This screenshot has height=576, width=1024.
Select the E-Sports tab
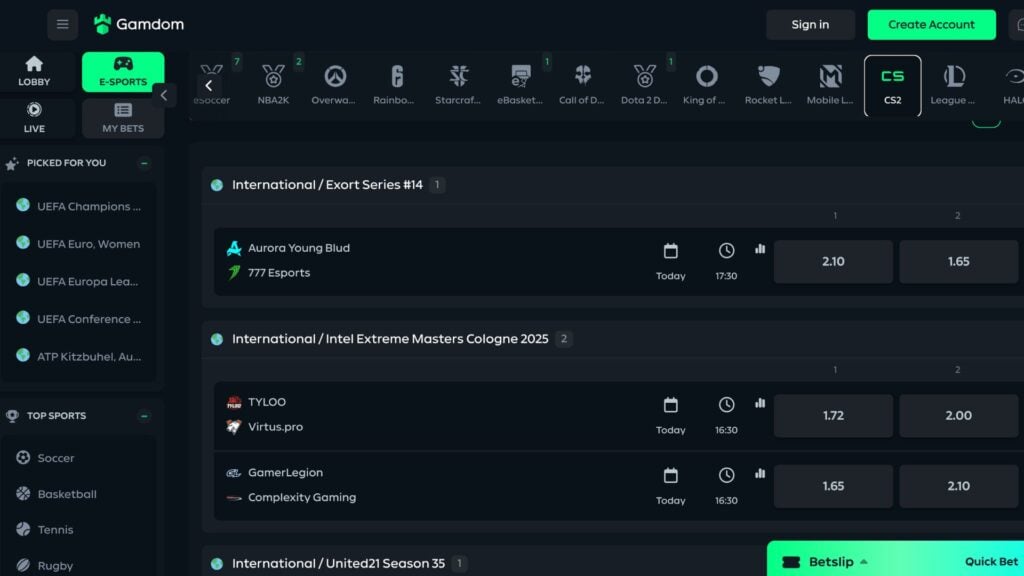123,71
